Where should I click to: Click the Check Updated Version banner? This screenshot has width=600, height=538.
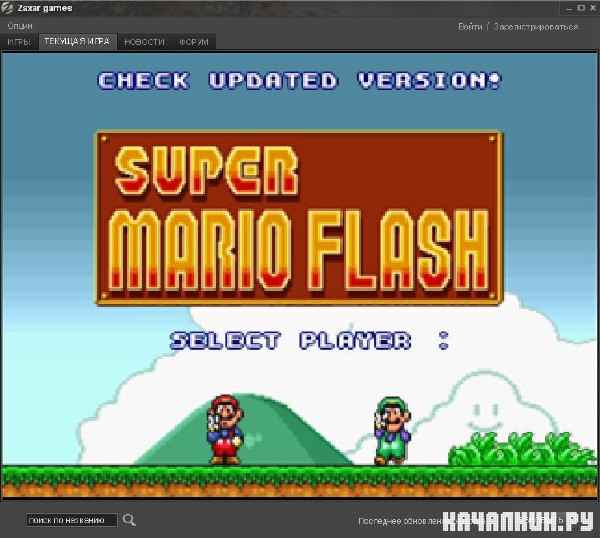pos(300,81)
